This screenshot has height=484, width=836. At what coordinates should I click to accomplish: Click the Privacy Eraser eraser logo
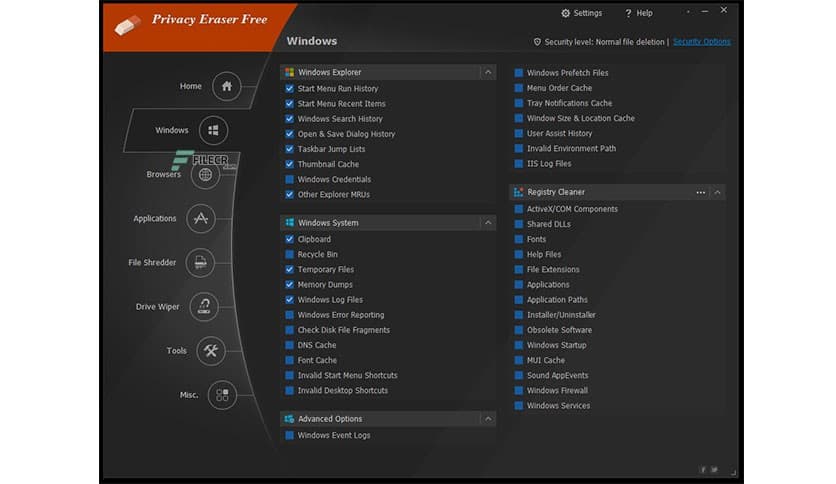[x=128, y=25]
